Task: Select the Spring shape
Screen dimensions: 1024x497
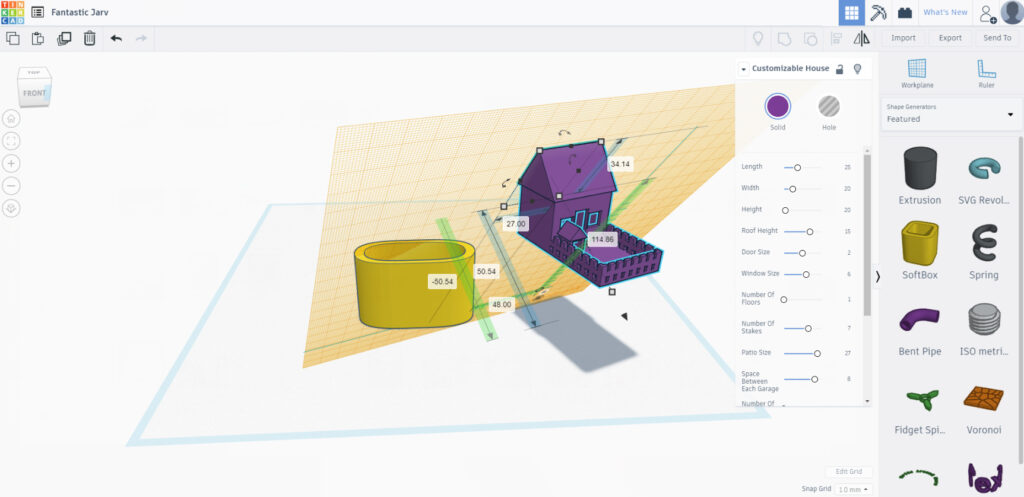Action: pyautogui.click(x=984, y=251)
